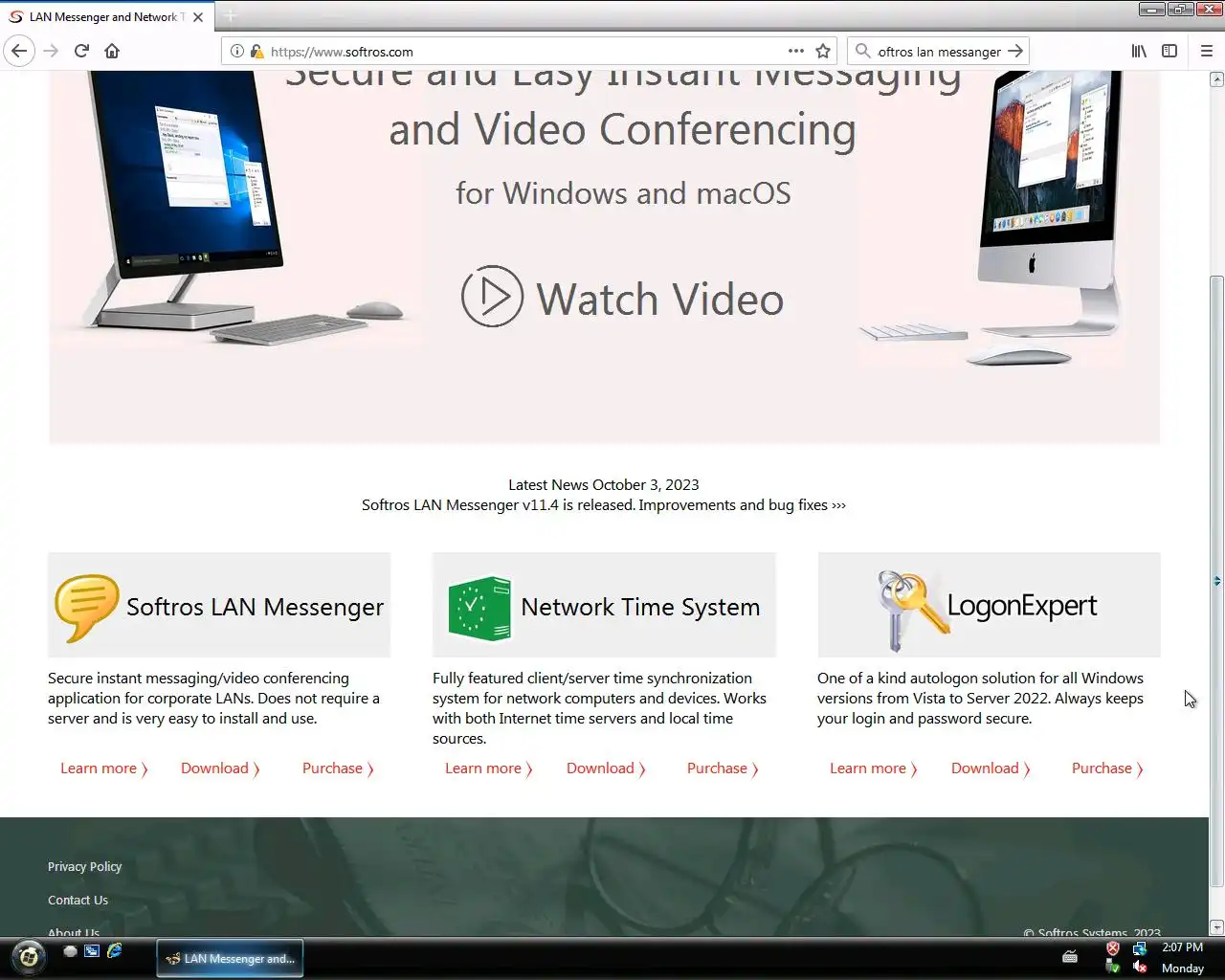Click the LogonExpert heading
1225x980 pixels.
(1022, 606)
